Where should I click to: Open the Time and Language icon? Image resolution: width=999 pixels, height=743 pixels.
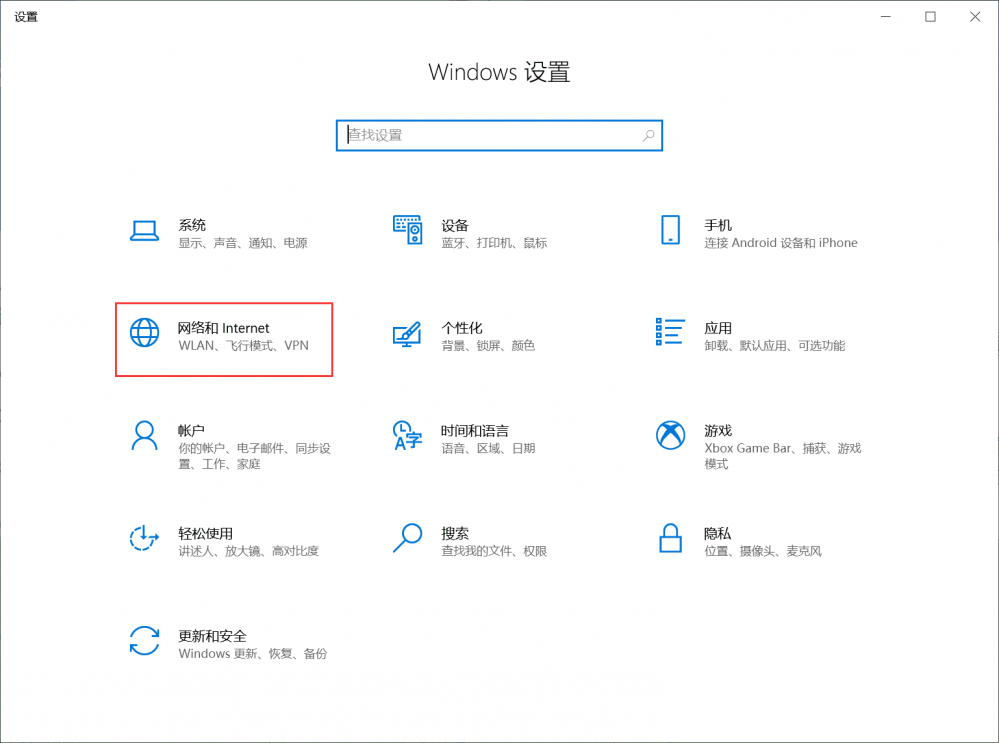tap(407, 436)
